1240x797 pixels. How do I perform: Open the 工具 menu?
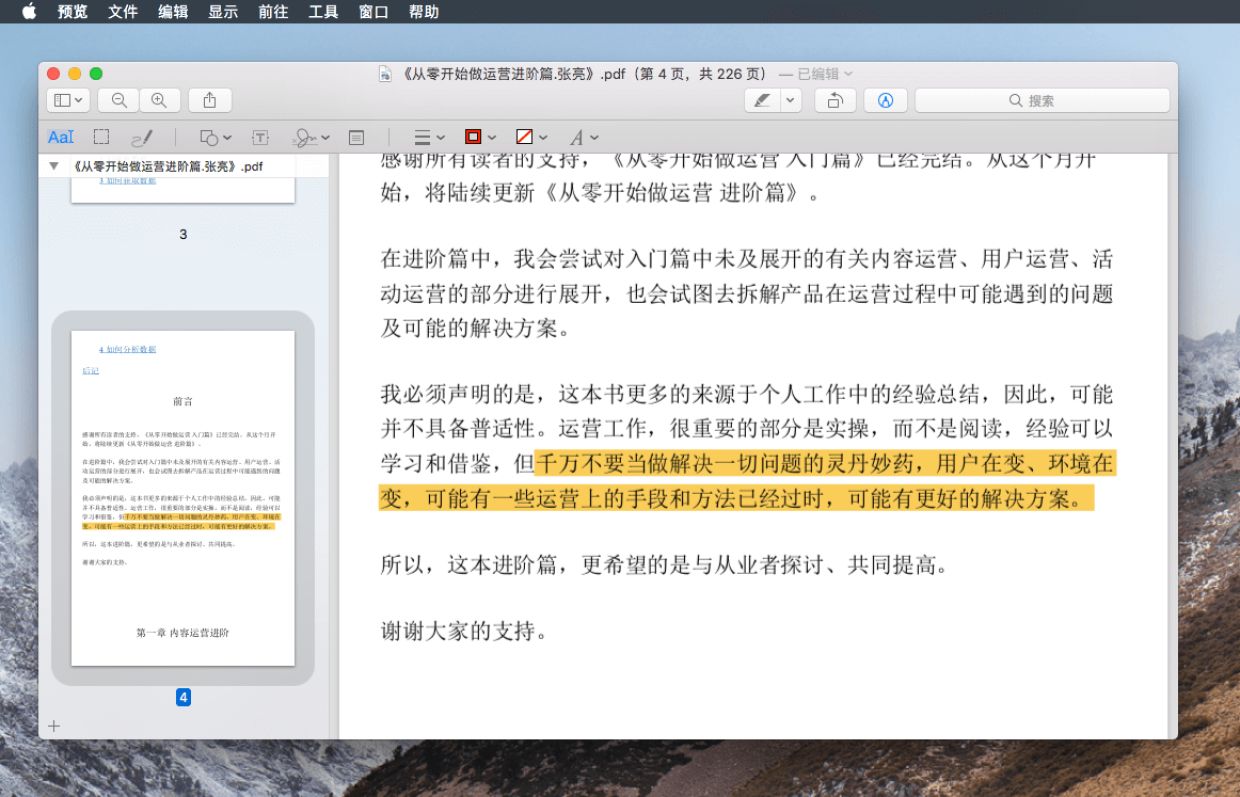click(323, 12)
